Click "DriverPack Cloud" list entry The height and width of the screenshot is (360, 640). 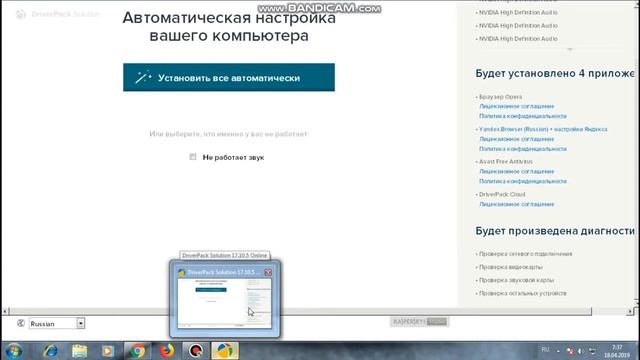point(502,194)
